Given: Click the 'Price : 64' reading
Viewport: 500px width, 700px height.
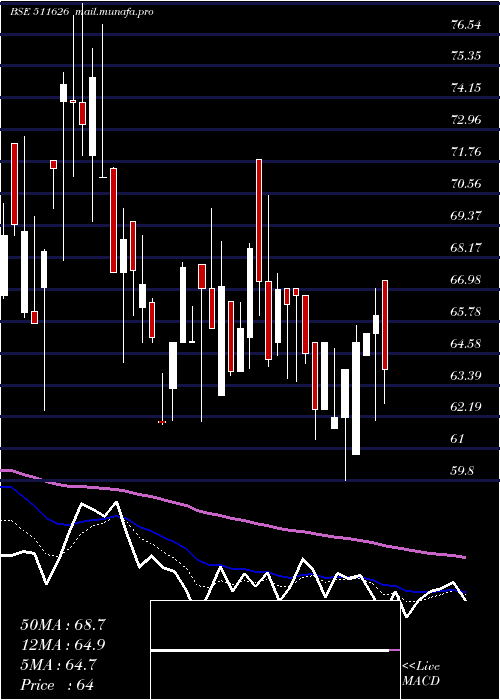Looking at the screenshot, I should 57,685.
